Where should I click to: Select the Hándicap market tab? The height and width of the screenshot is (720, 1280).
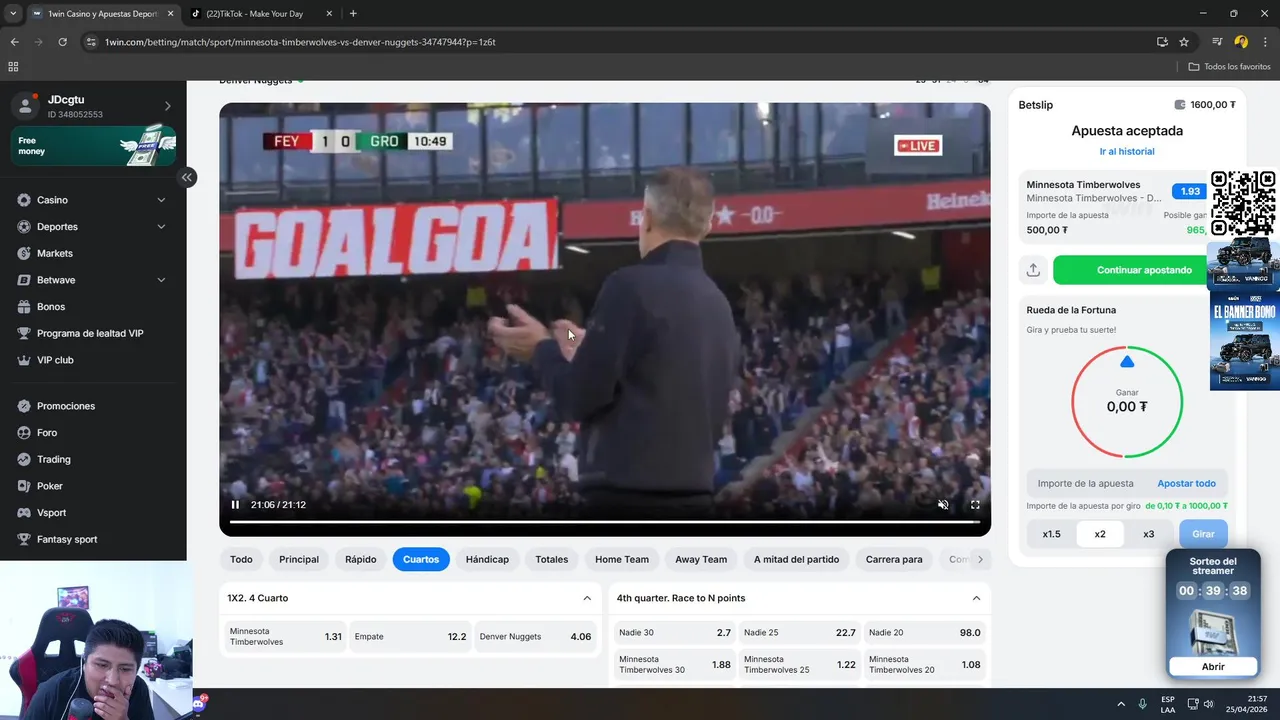[487, 560]
